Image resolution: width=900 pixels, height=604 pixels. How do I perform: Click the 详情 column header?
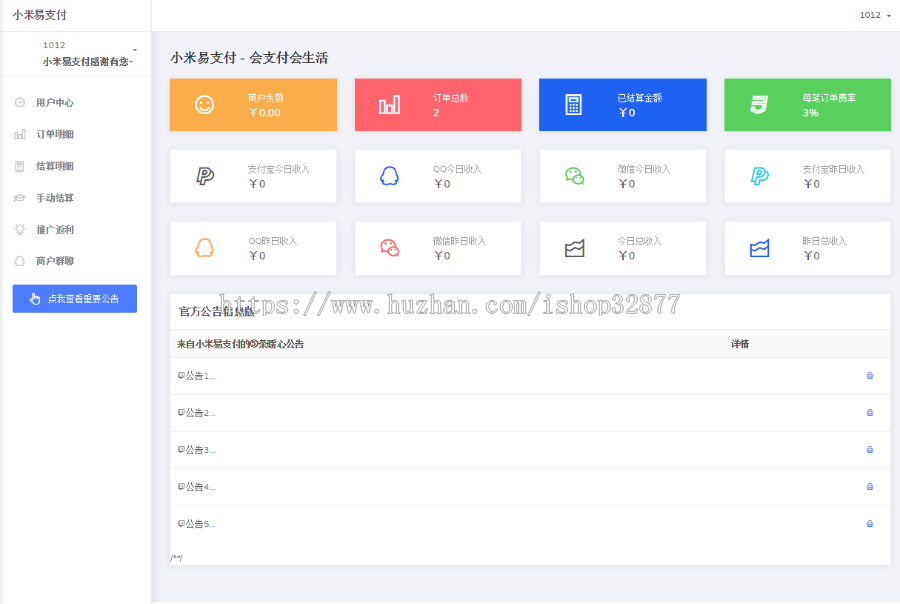point(740,344)
